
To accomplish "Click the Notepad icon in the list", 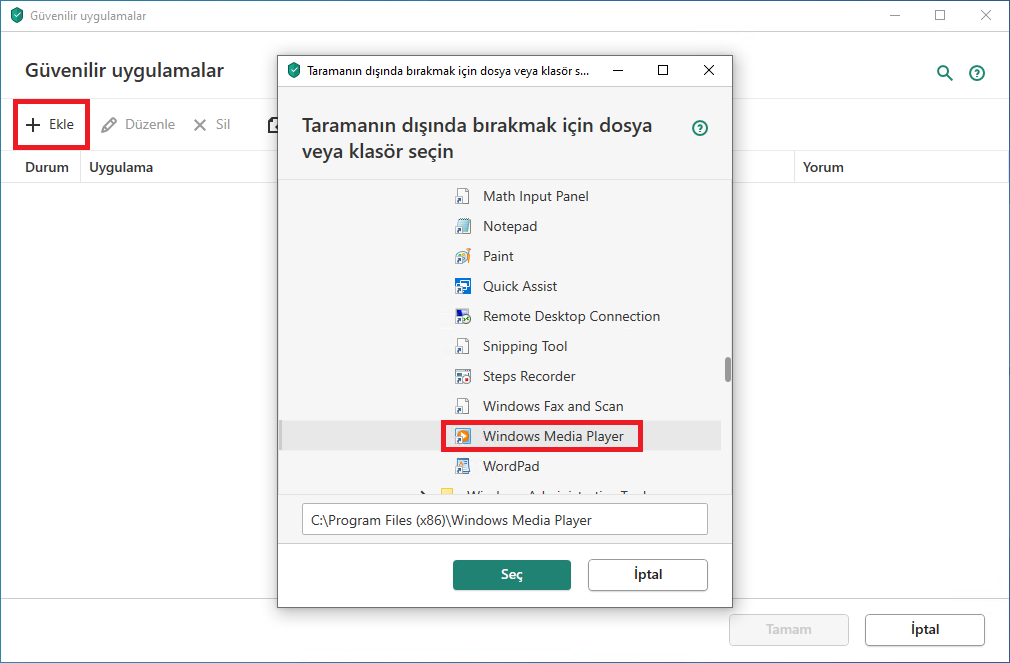I will point(462,226).
